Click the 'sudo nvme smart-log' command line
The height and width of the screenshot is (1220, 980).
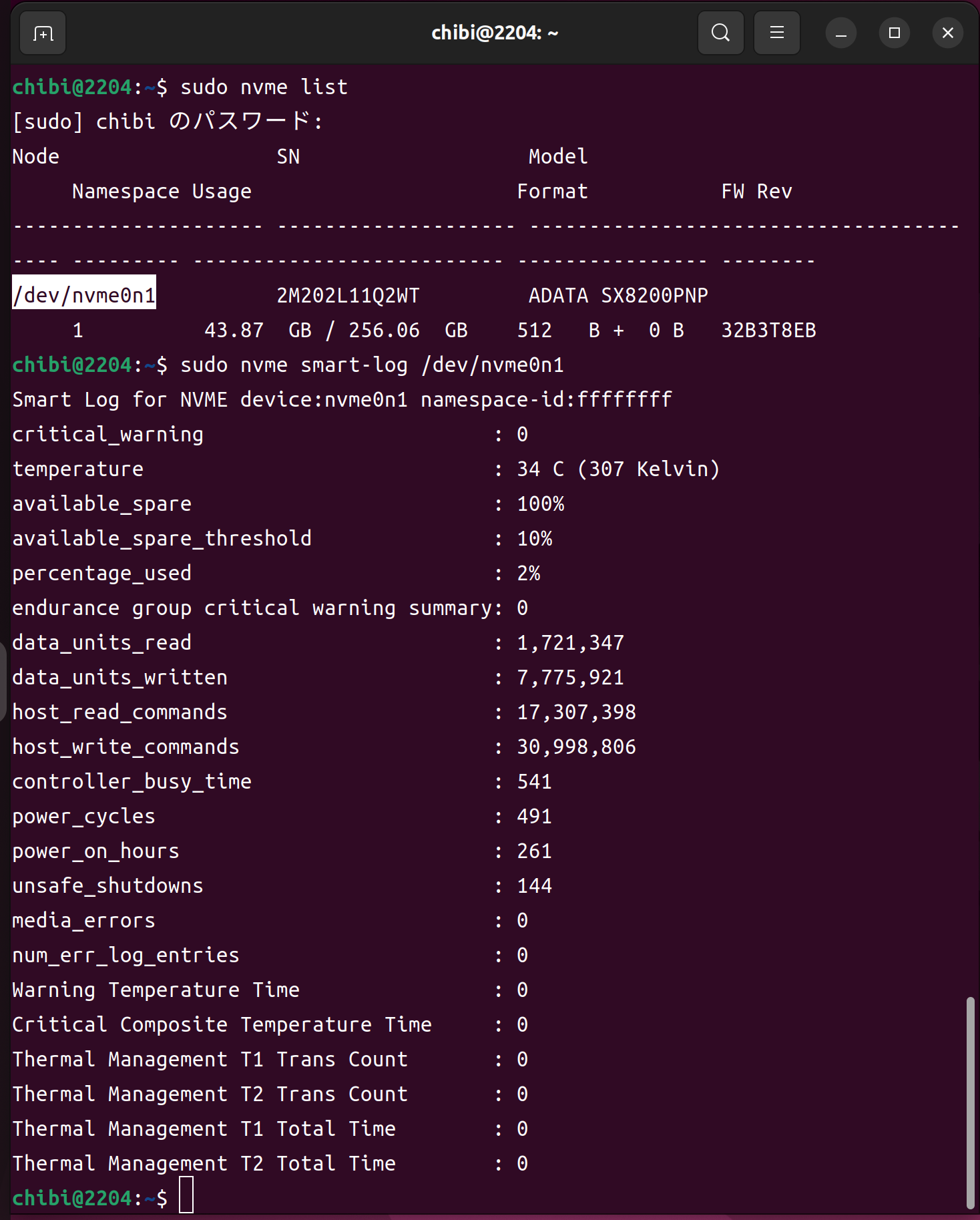coord(372,365)
